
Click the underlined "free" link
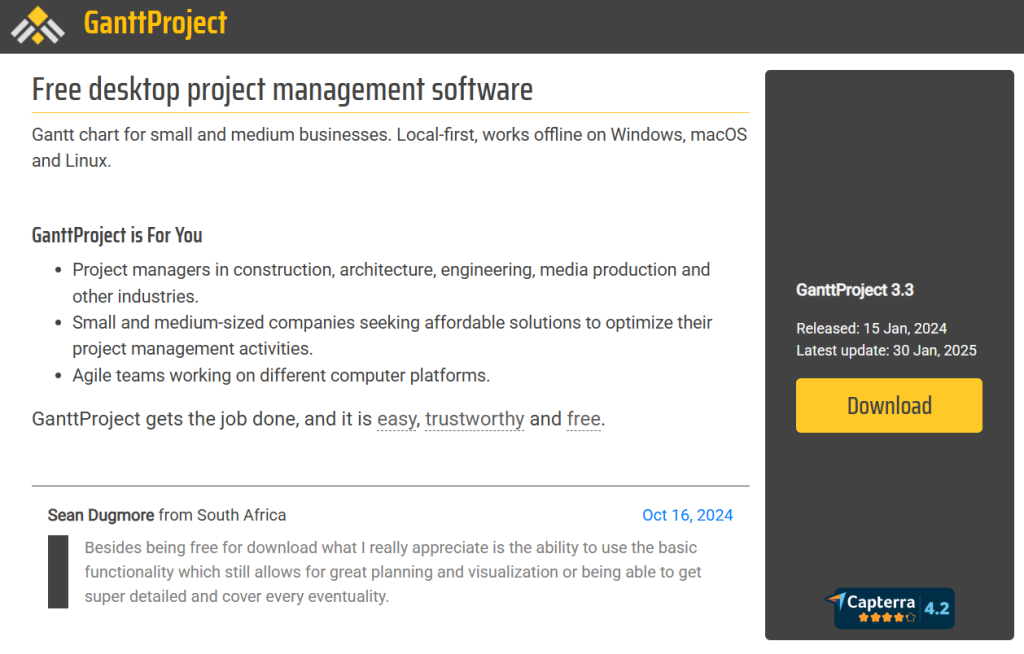pos(583,419)
